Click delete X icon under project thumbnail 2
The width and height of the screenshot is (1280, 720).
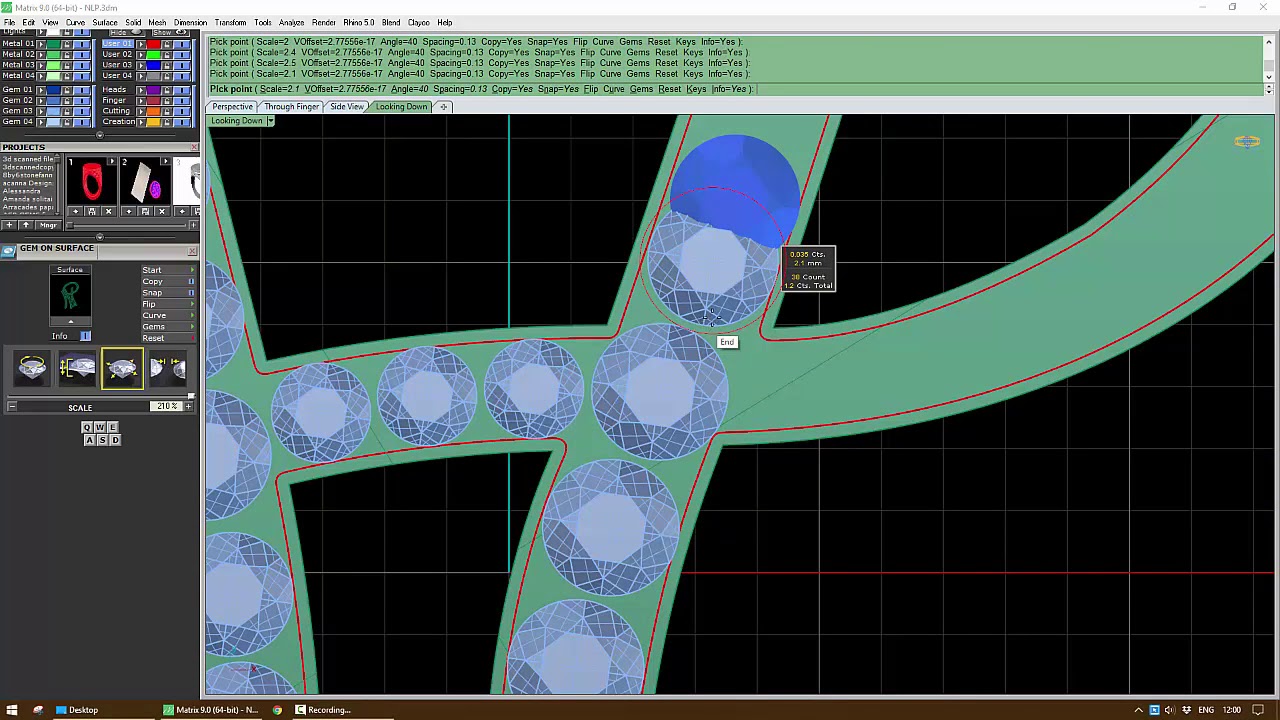click(162, 211)
